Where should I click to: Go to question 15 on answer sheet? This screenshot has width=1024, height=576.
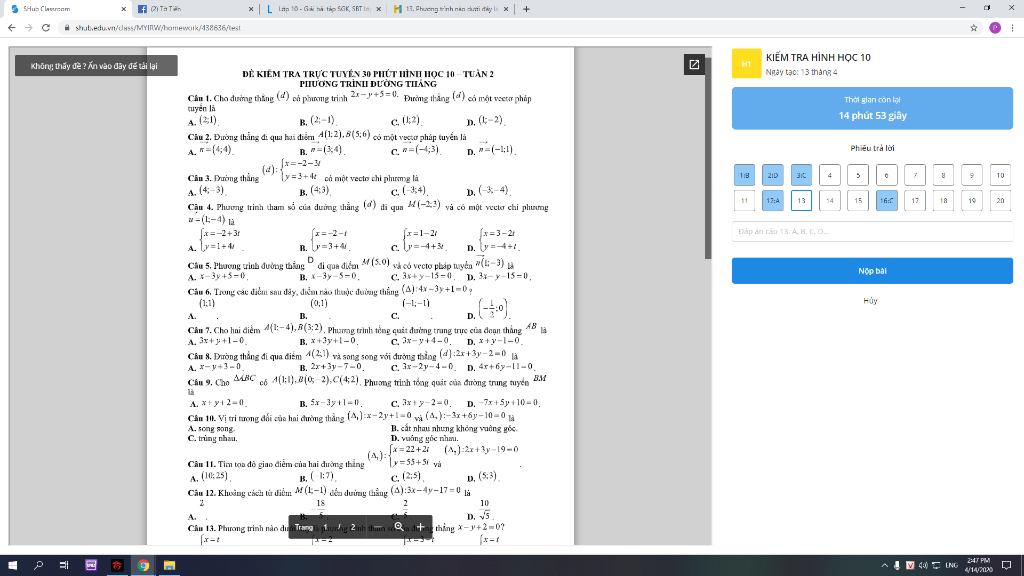pos(858,200)
